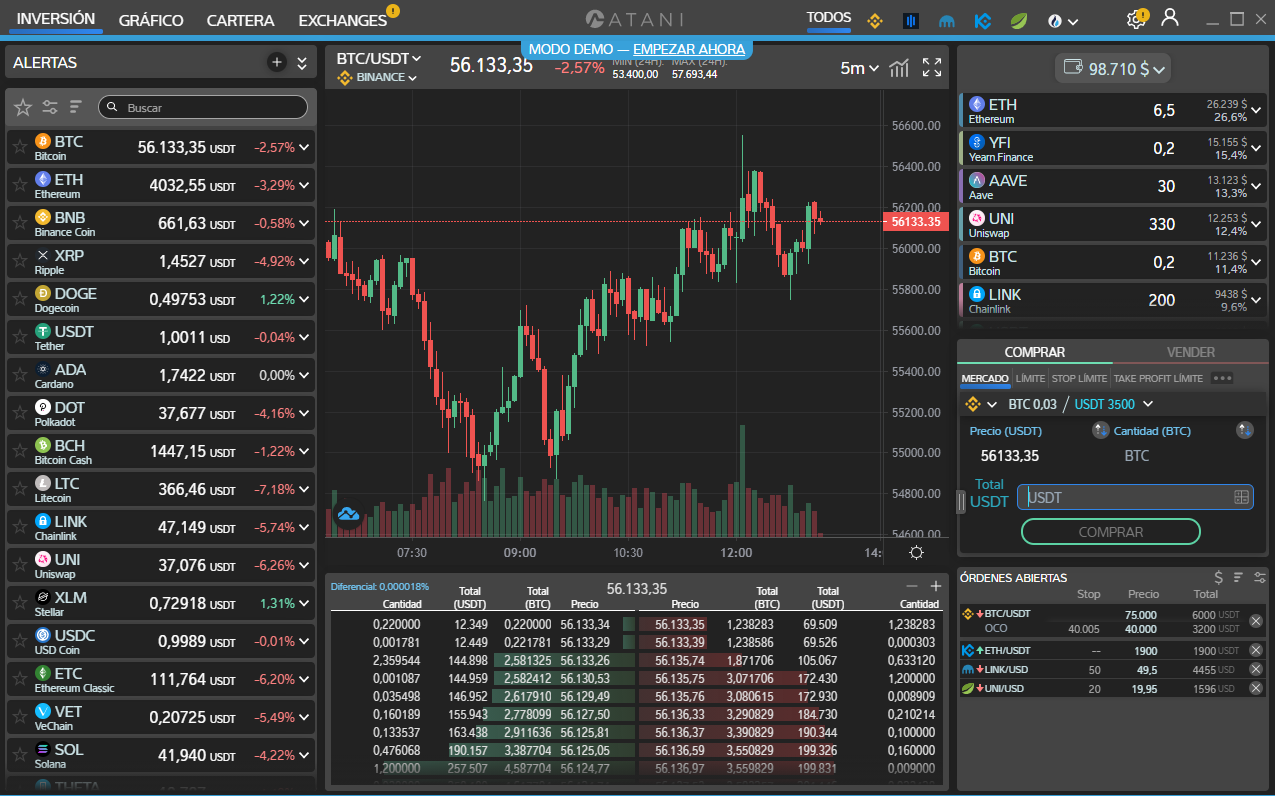
Task: Expand the chart to fullscreen
Action: tap(932, 68)
